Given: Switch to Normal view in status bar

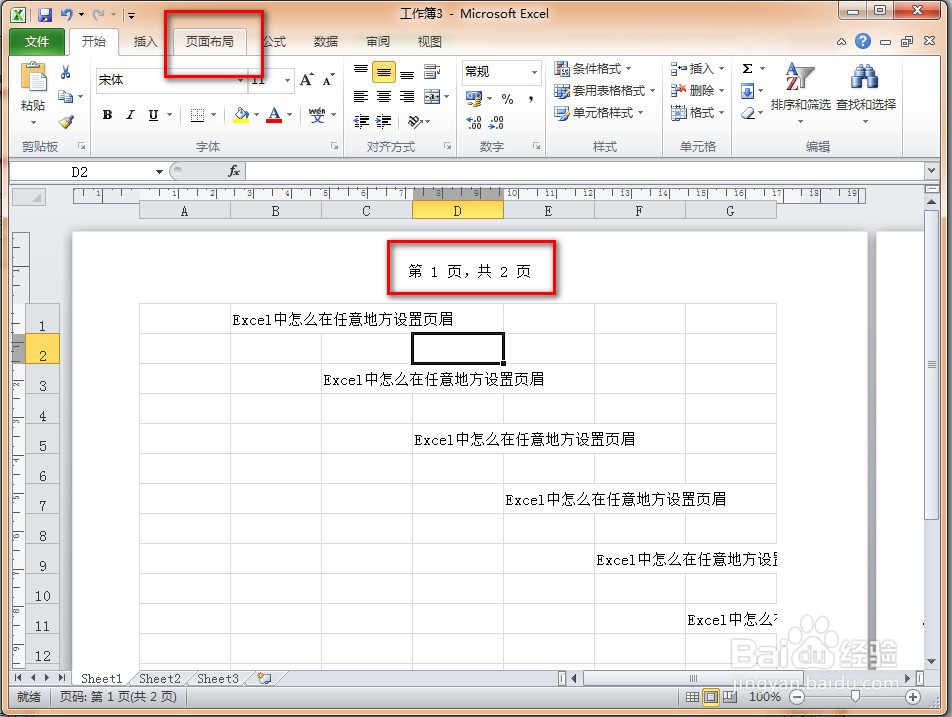Looking at the screenshot, I should click(x=692, y=697).
